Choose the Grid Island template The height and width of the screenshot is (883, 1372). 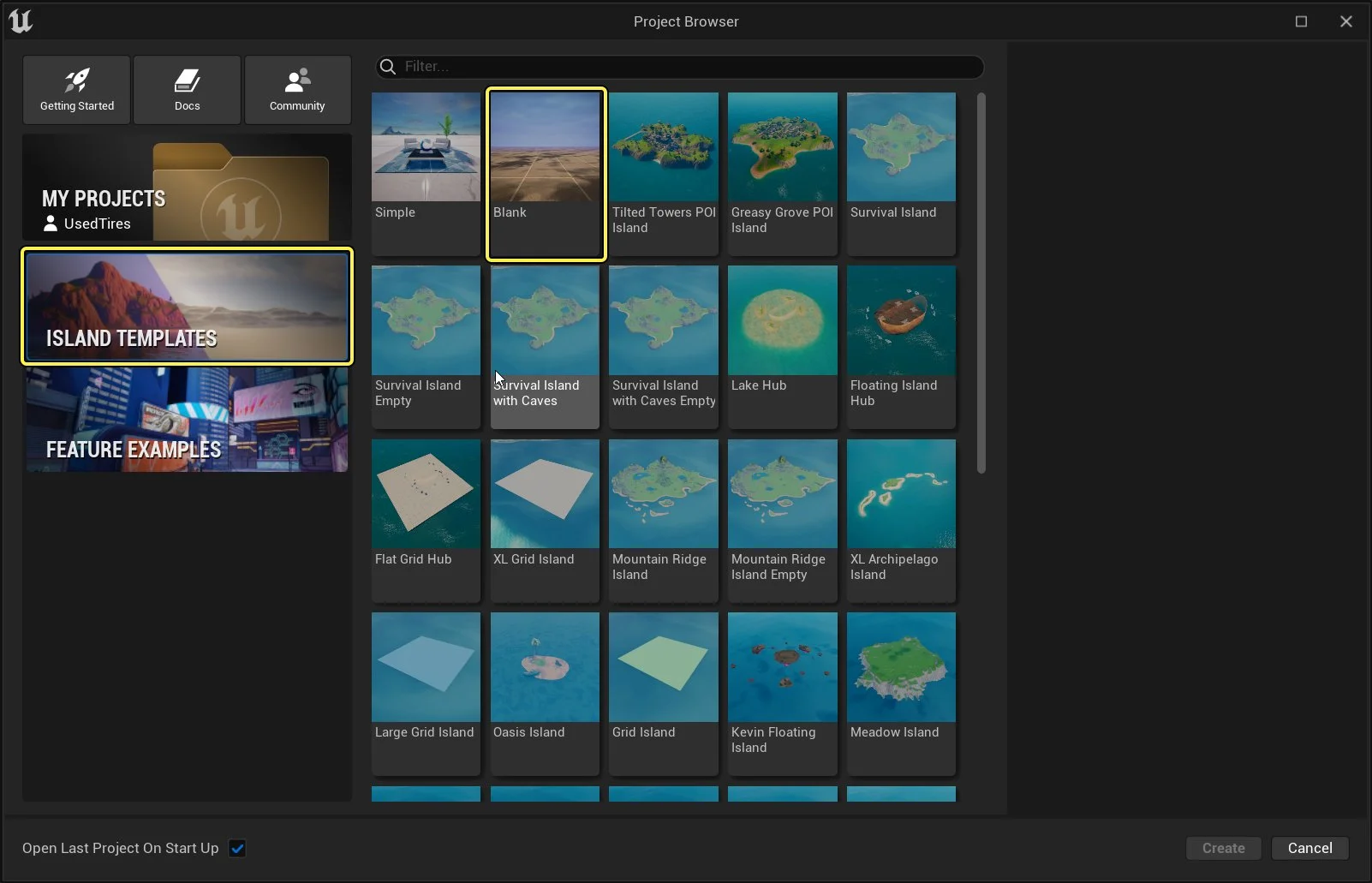click(x=664, y=694)
